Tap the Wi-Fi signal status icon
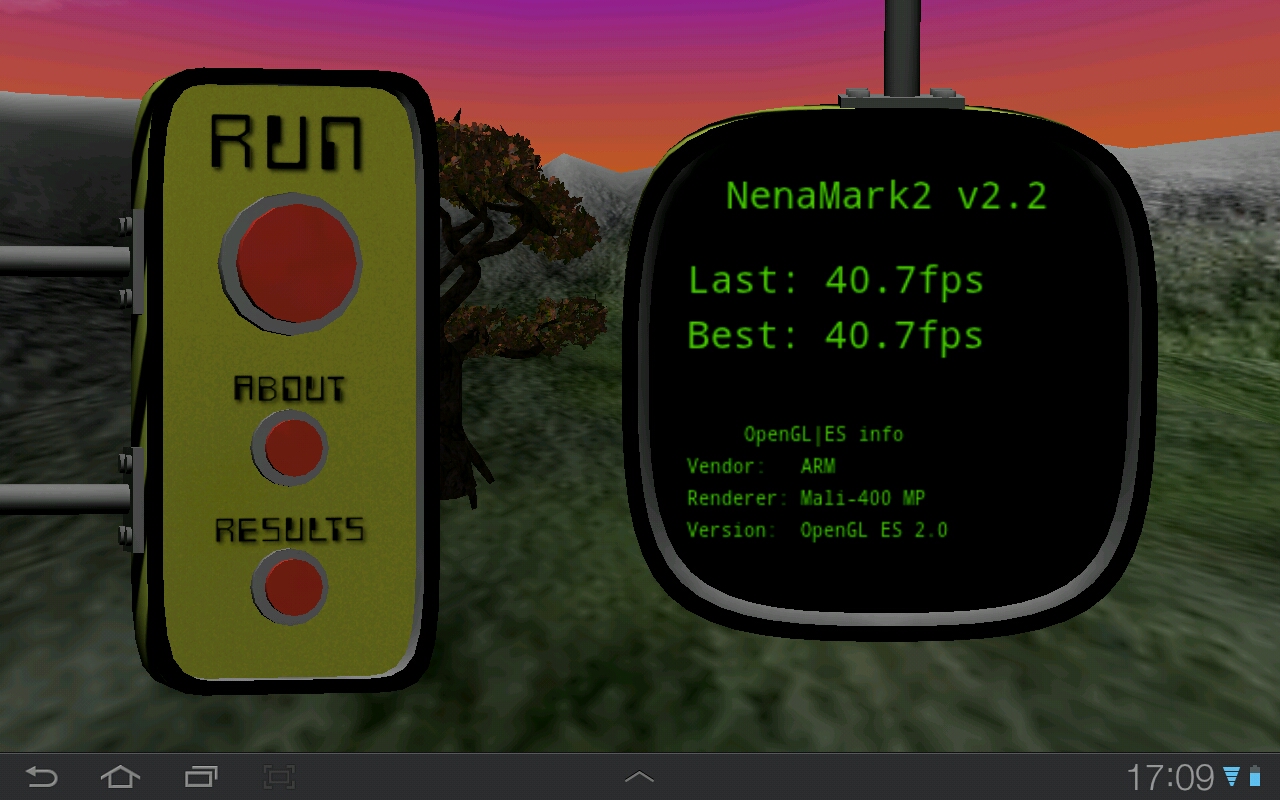This screenshot has height=800, width=1280. click(1232, 777)
